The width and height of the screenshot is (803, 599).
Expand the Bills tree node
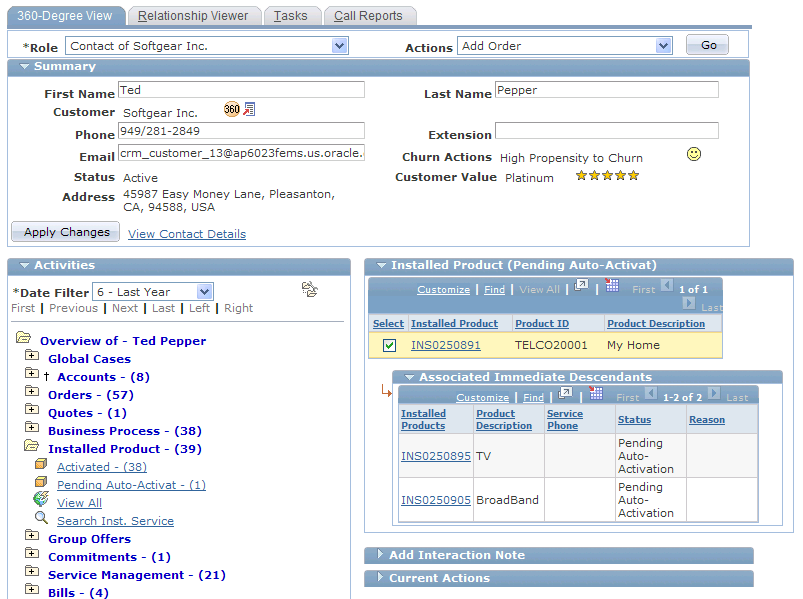32,589
